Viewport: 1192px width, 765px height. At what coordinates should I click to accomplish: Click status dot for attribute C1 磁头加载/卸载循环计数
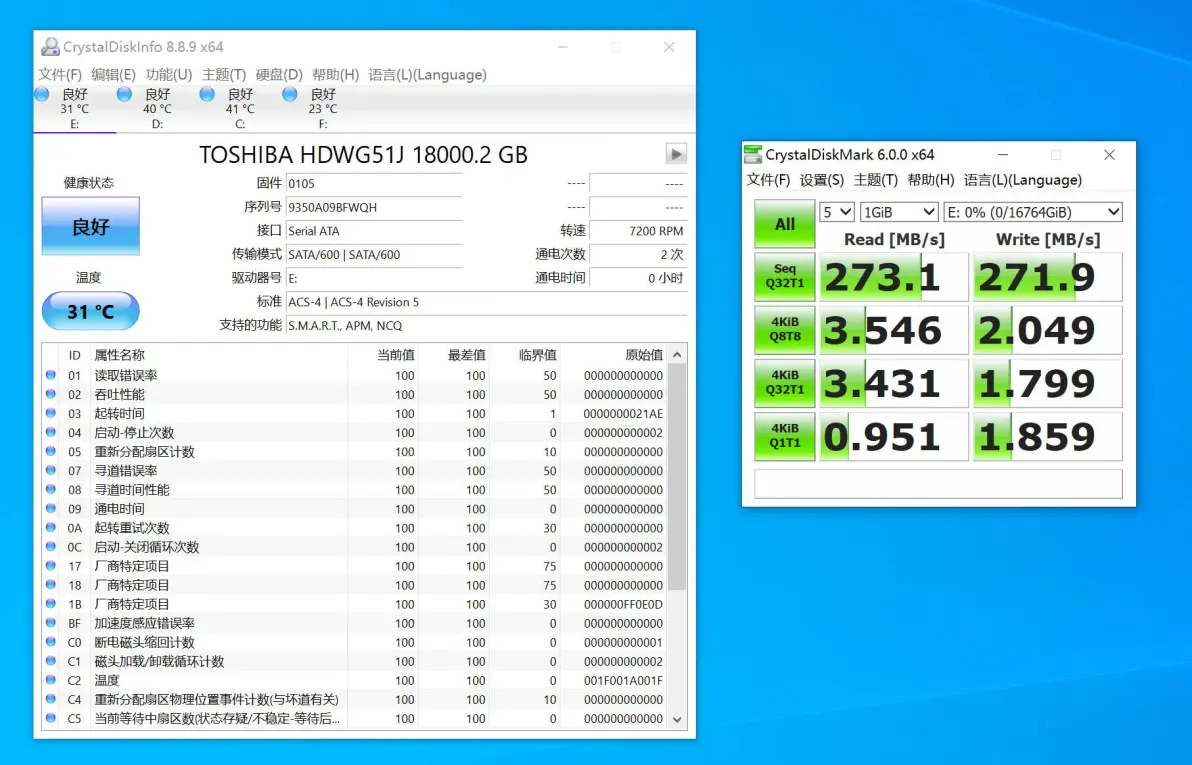click(51, 661)
